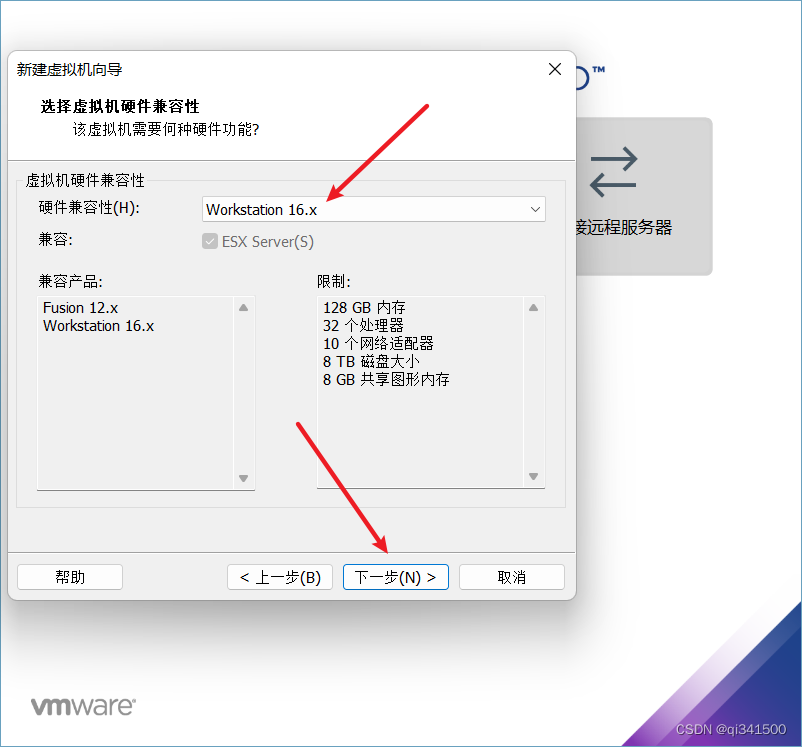Click the remote server connect arrows icon
Image resolution: width=802 pixels, height=747 pixels.
coord(613,172)
